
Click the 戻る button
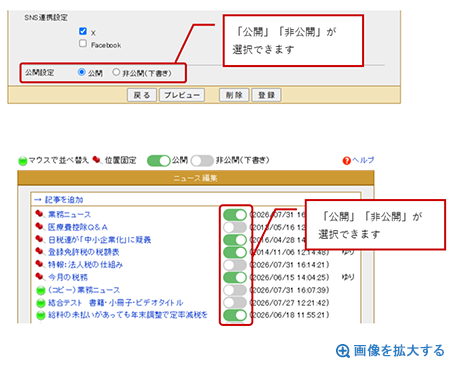coord(142,95)
